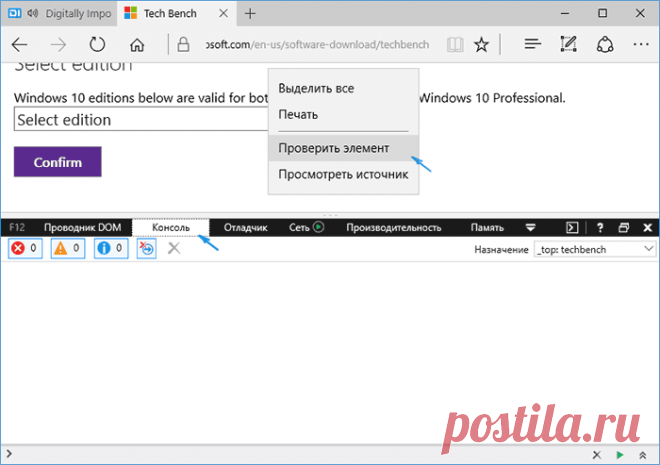
Task: Open the More actions ellipsis menu
Action: [x=641, y=44]
